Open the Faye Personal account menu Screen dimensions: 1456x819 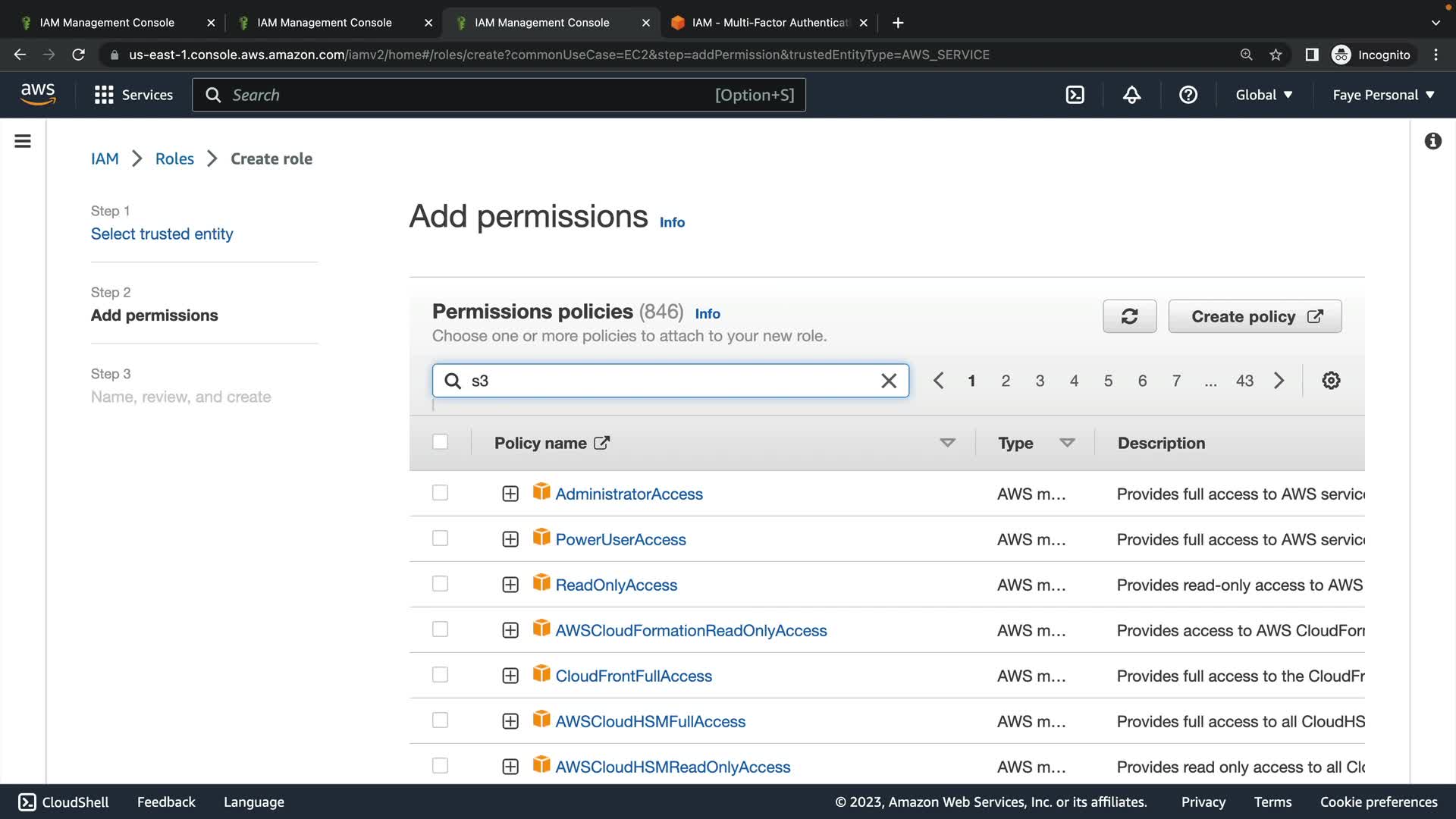tap(1383, 95)
